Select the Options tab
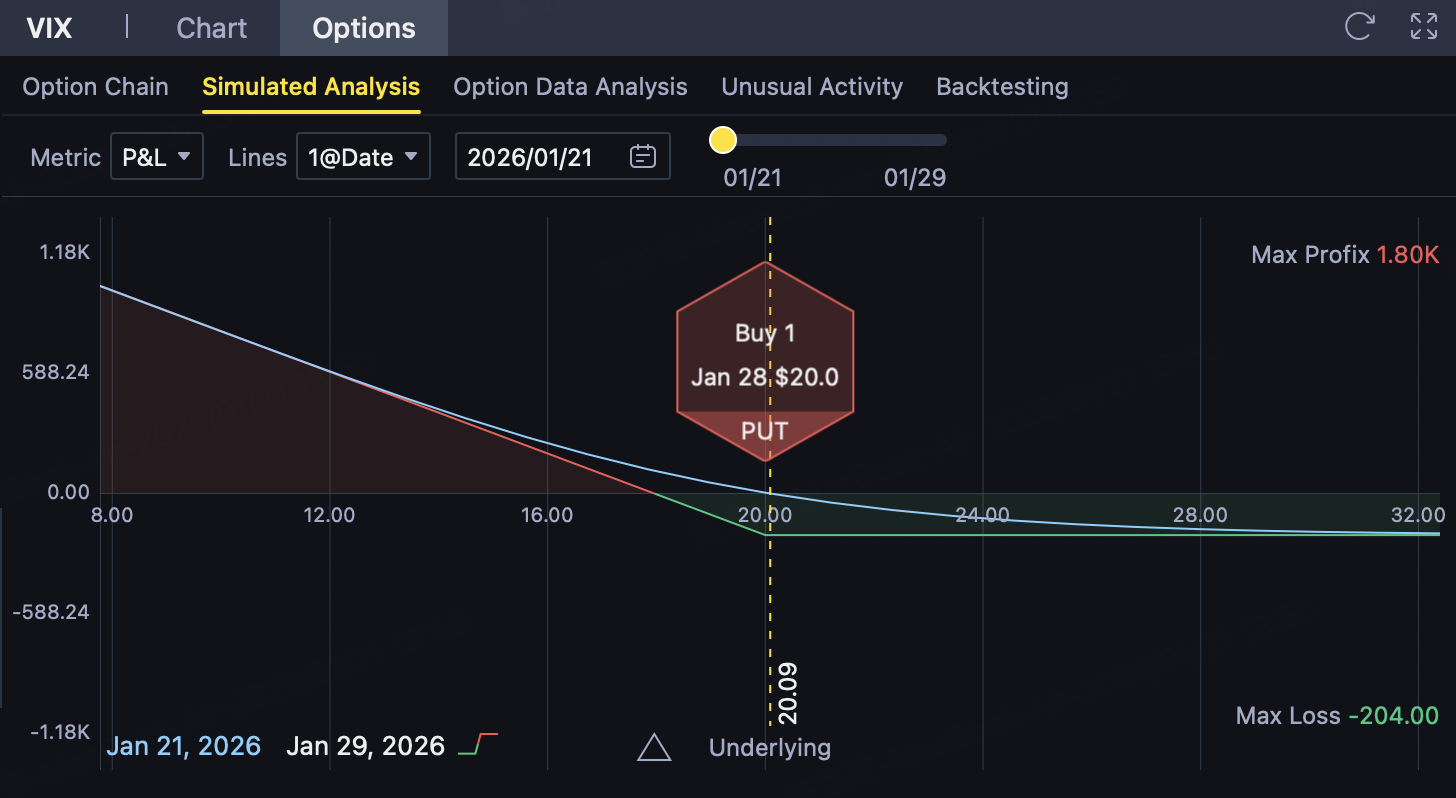 click(x=364, y=28)
